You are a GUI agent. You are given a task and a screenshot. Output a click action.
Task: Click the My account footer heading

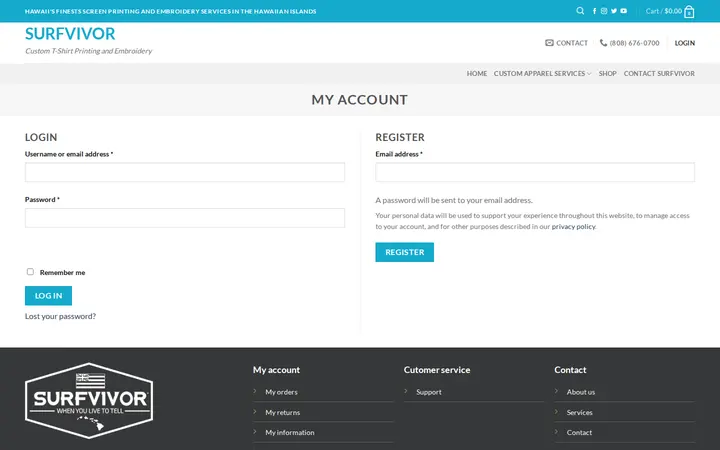[x=276, y=370]
